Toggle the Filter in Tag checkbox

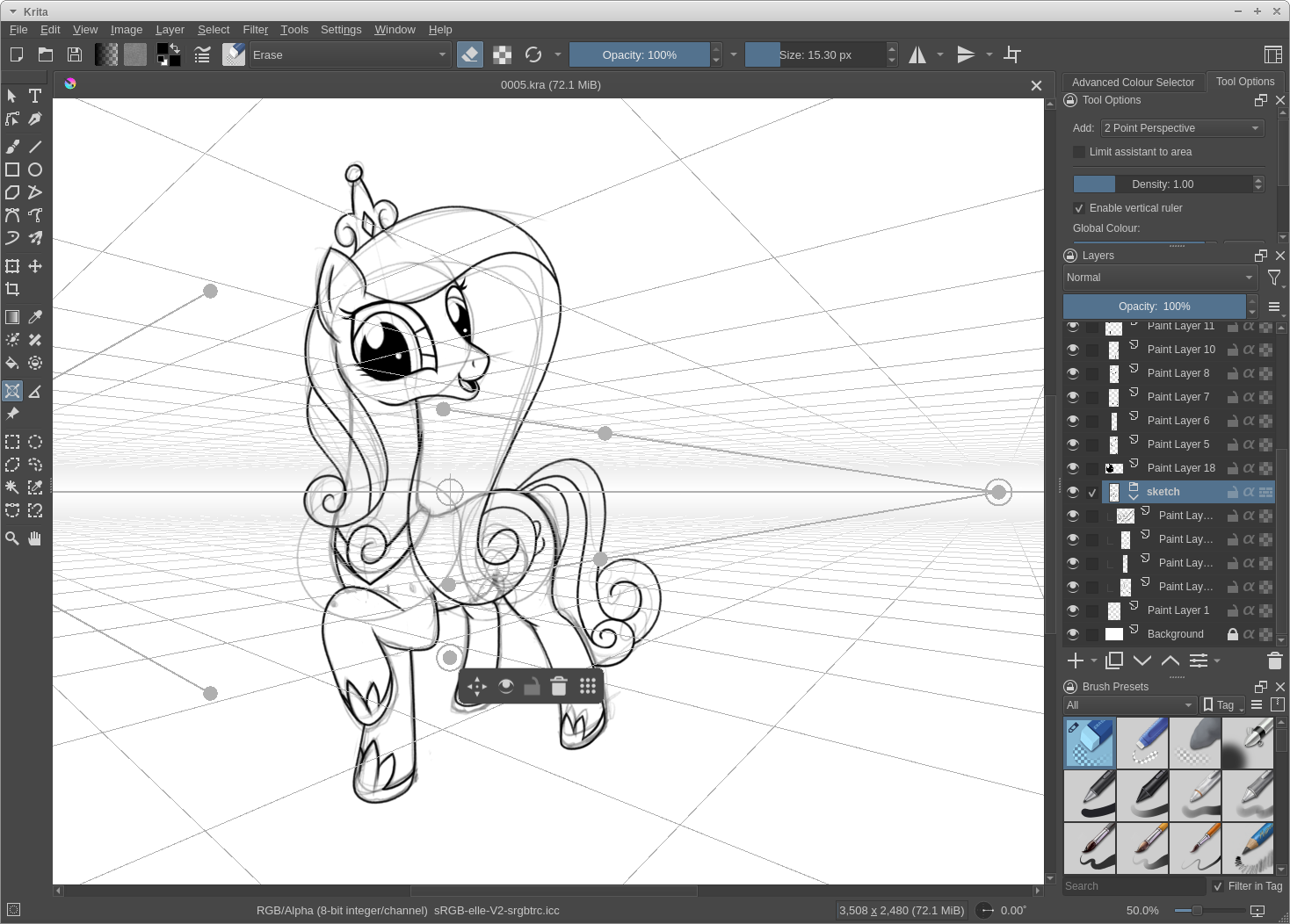[x=1218, y=886]
